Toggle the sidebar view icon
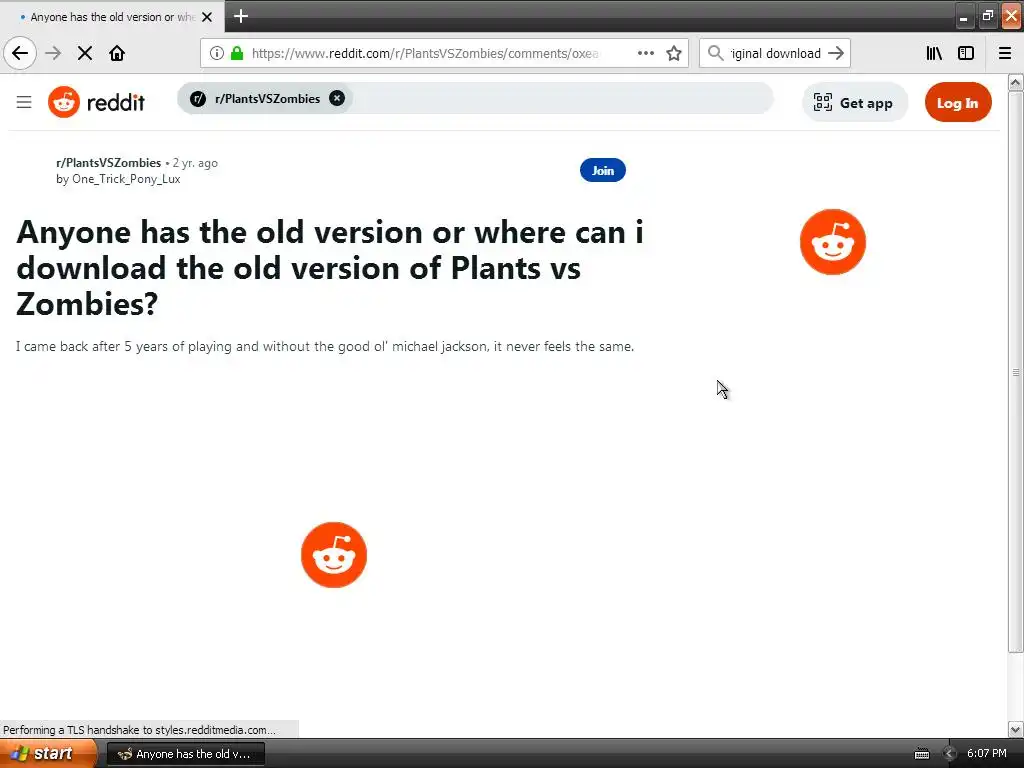 966,53
